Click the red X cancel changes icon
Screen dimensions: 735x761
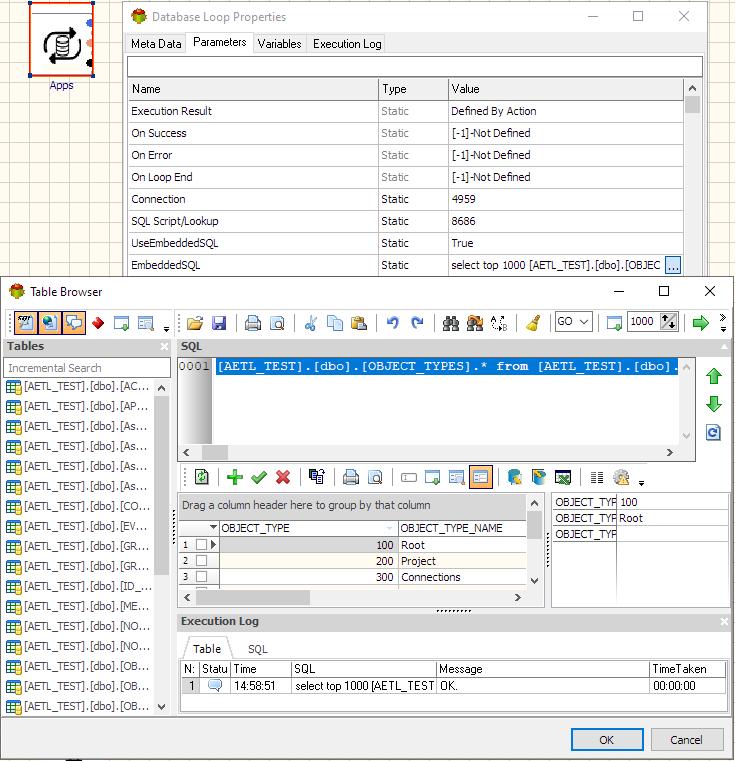click(283, 478)
